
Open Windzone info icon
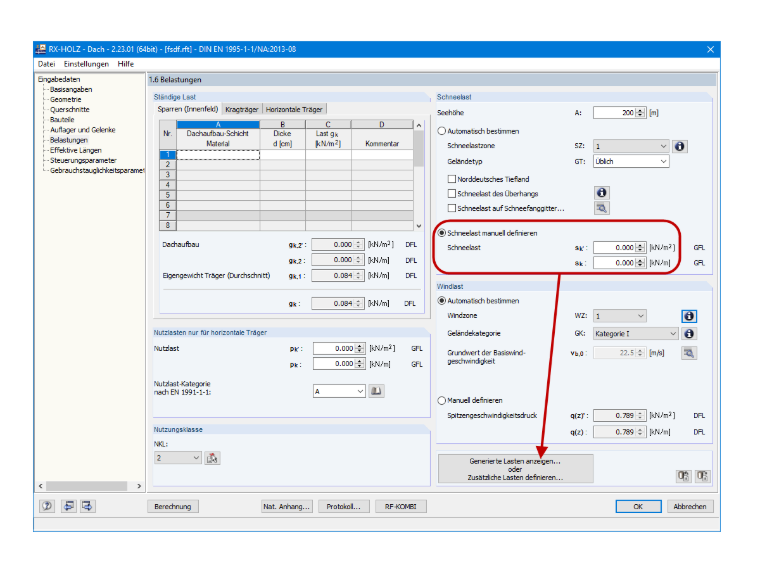pos(689,316)
